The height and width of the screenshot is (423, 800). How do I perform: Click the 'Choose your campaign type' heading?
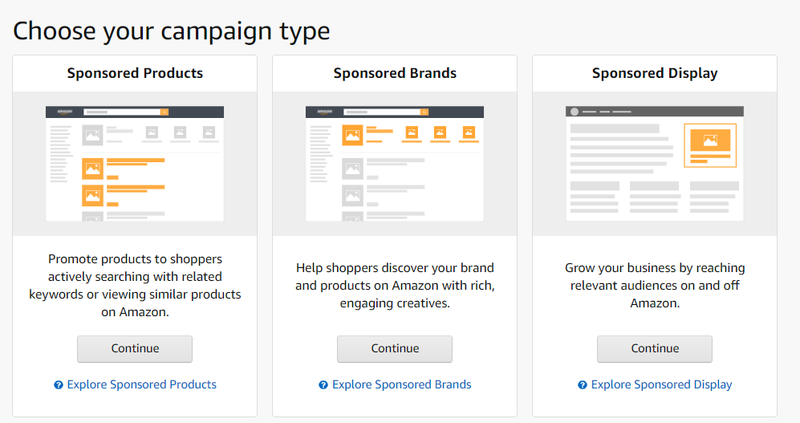pyautogui.click(x=171, y=30)
